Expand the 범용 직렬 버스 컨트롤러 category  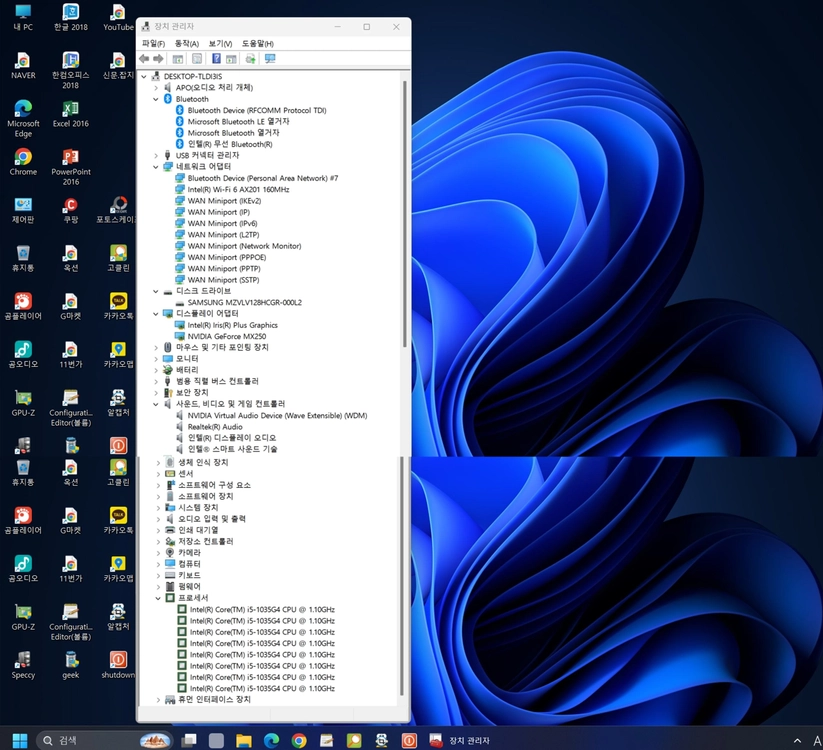[156, 382]
